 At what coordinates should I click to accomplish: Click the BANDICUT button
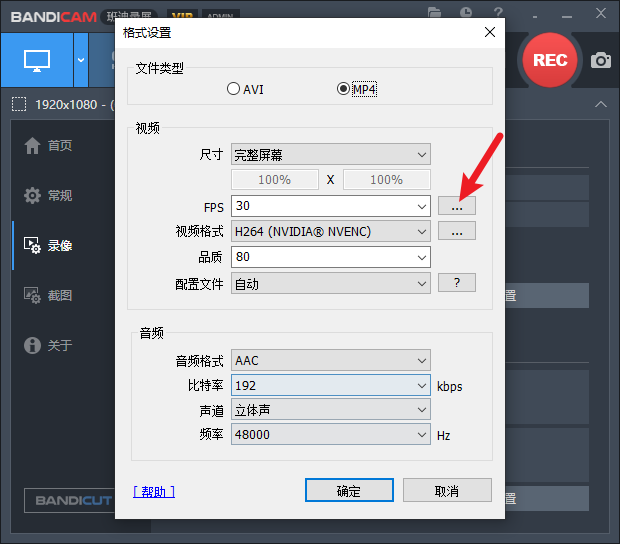click(x=70, y=501)
